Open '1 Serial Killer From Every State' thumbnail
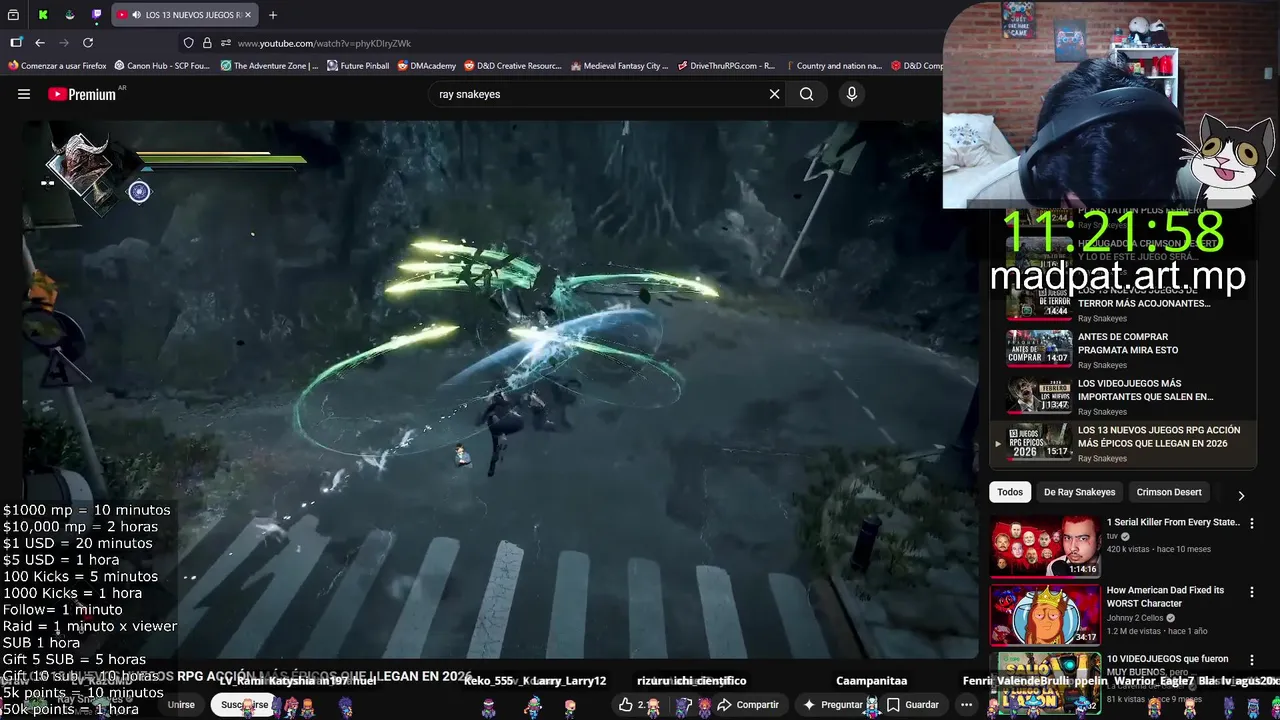Screen dimensions: 1280x720 (1044, 546)
